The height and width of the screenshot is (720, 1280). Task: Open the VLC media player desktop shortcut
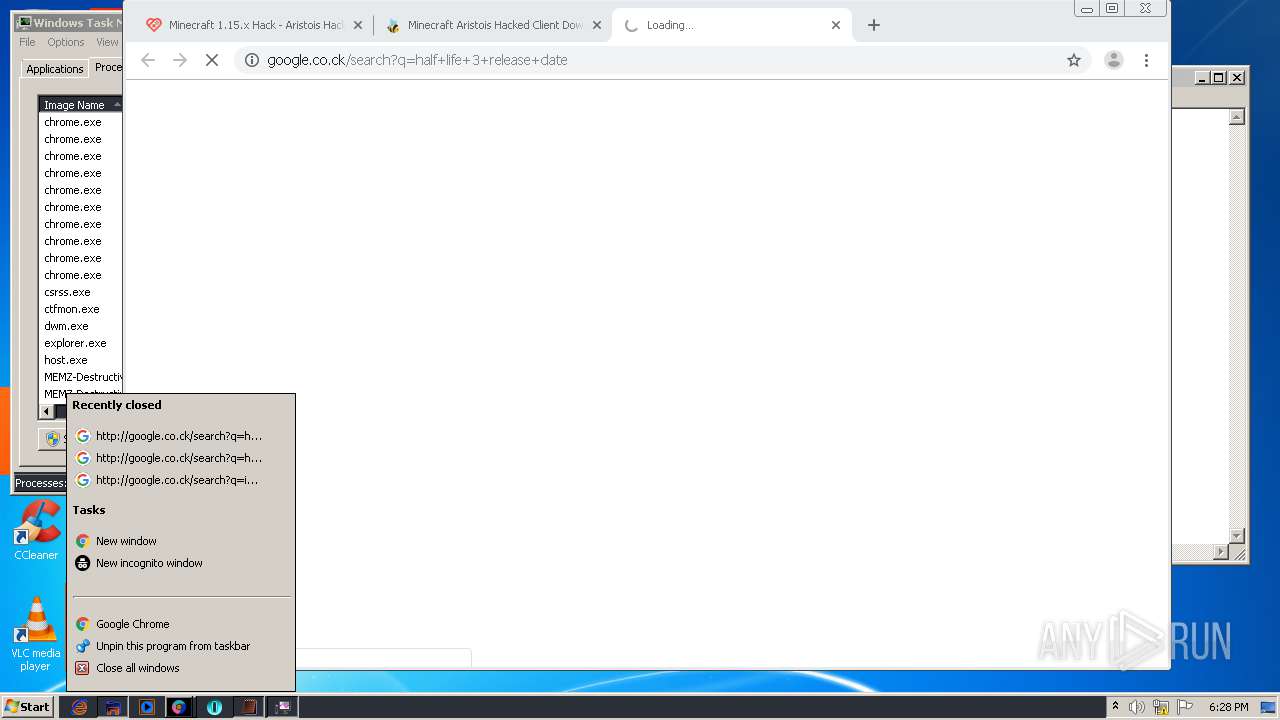(x=36, y=635)
